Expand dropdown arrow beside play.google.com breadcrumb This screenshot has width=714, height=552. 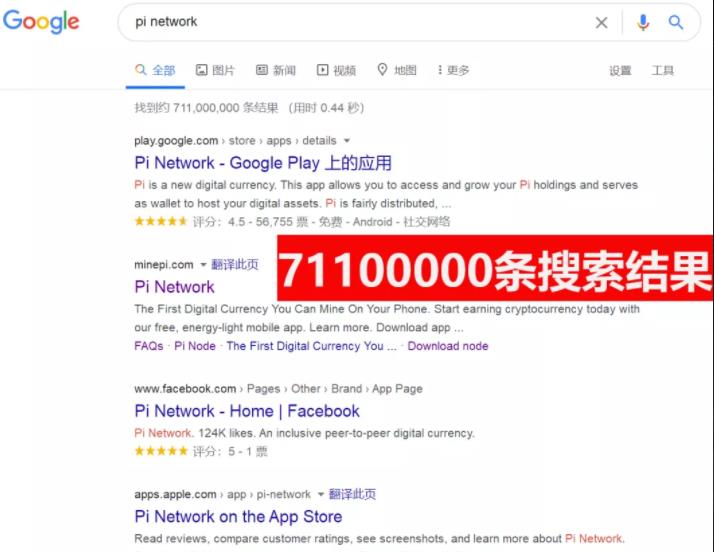[347, 141]
